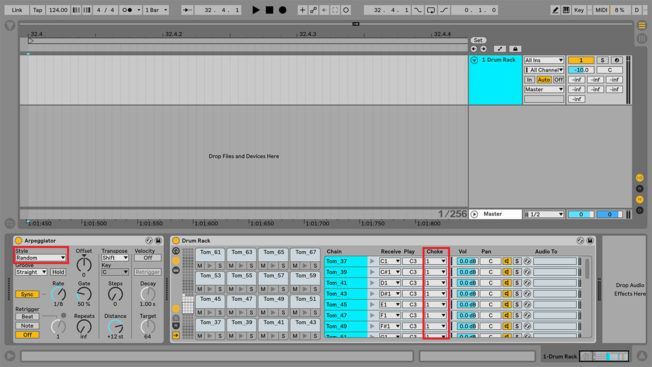The width and height of the screenshot is (652, 367).
Task: Start playback with the Play button
Action: 256,10
